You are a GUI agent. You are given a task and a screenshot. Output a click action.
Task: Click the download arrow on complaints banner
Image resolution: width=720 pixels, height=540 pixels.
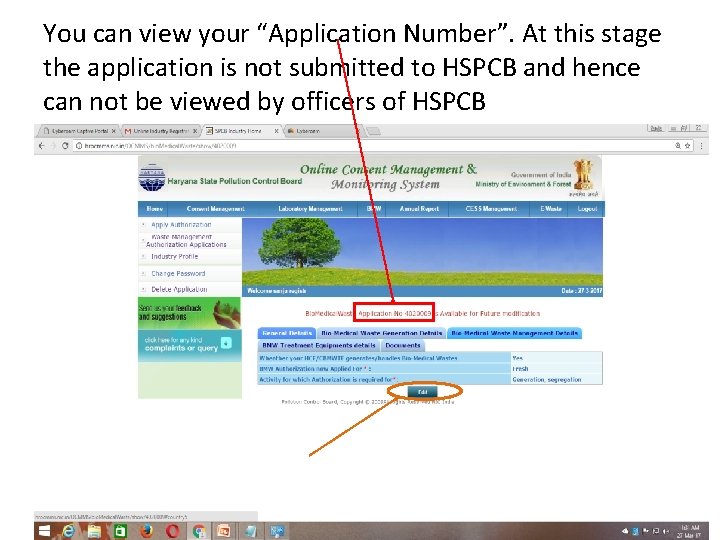tap(226, 343)
